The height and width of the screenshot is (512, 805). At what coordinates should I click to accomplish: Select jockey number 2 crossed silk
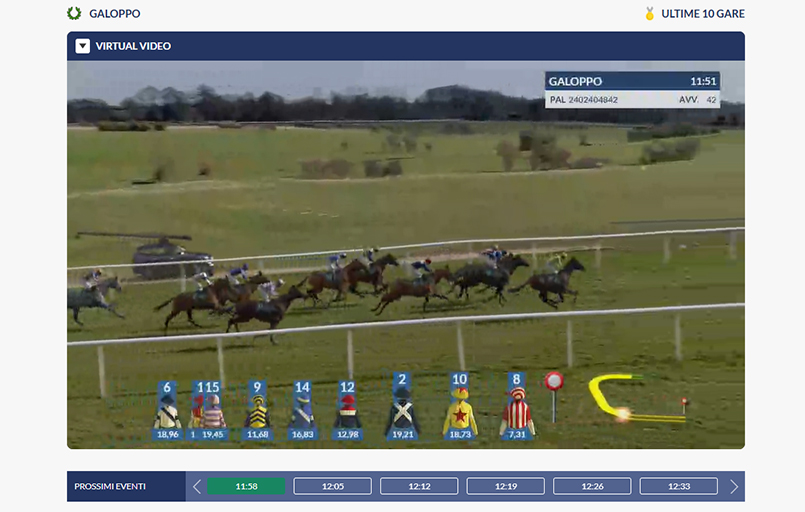(402, 411)
